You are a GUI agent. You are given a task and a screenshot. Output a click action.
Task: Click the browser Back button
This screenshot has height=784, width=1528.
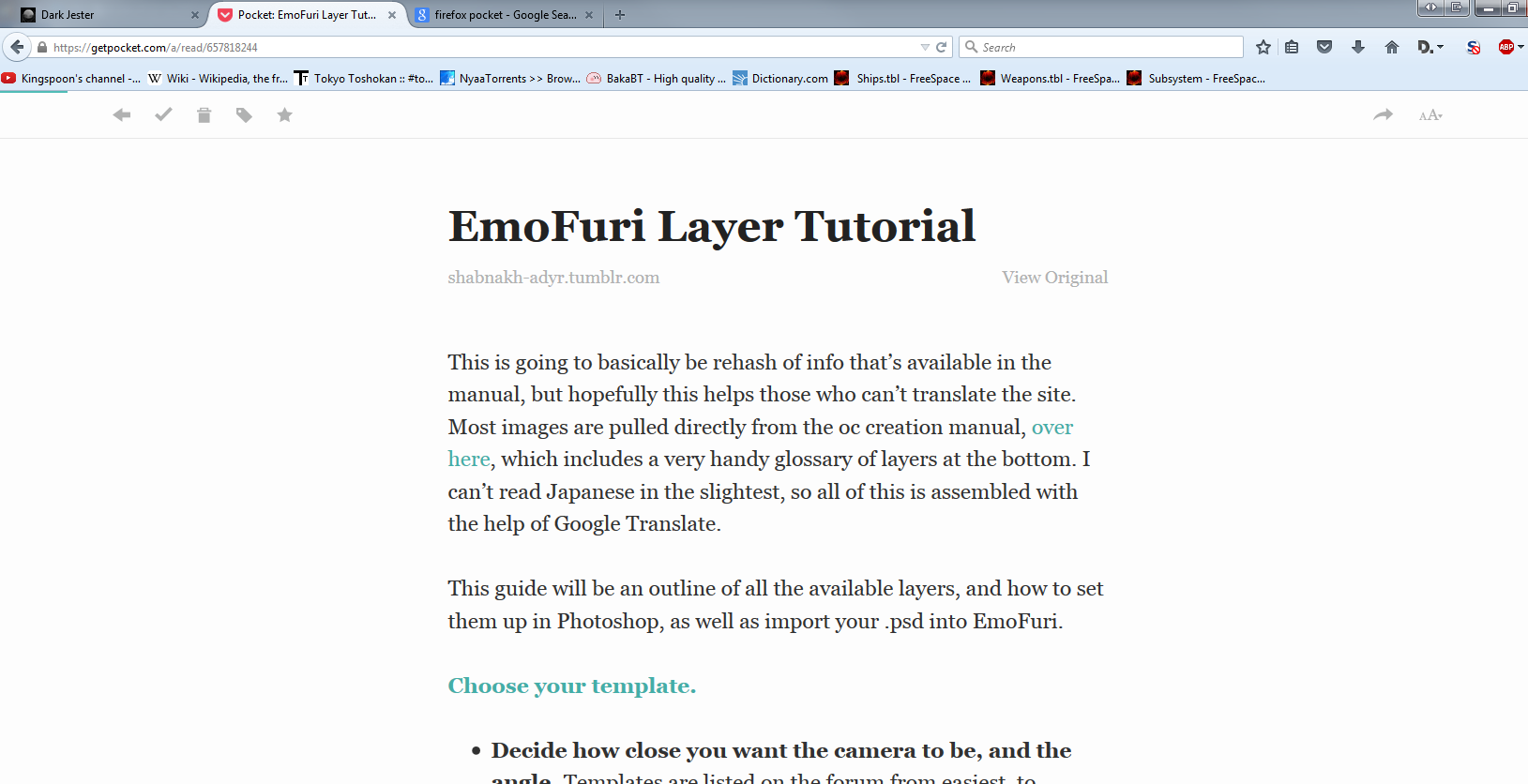pos(17,47)
